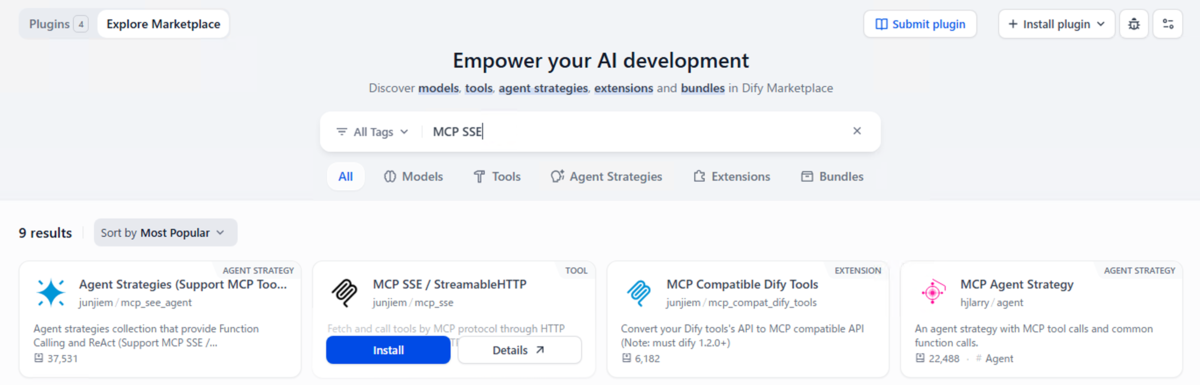Click the MCP Compatible Dify Tools icon
This screenshot has height=385, width=1200.
click(639, 292)
